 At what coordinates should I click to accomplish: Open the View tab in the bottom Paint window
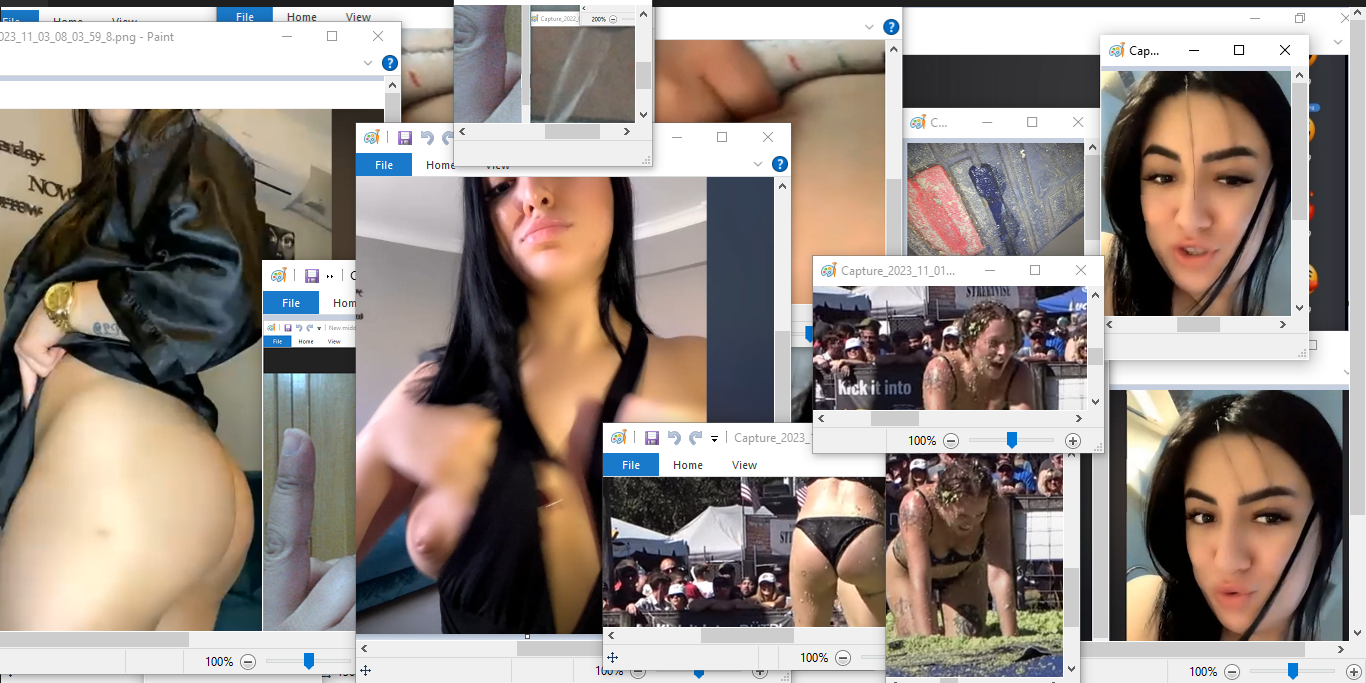pos(744,465)
